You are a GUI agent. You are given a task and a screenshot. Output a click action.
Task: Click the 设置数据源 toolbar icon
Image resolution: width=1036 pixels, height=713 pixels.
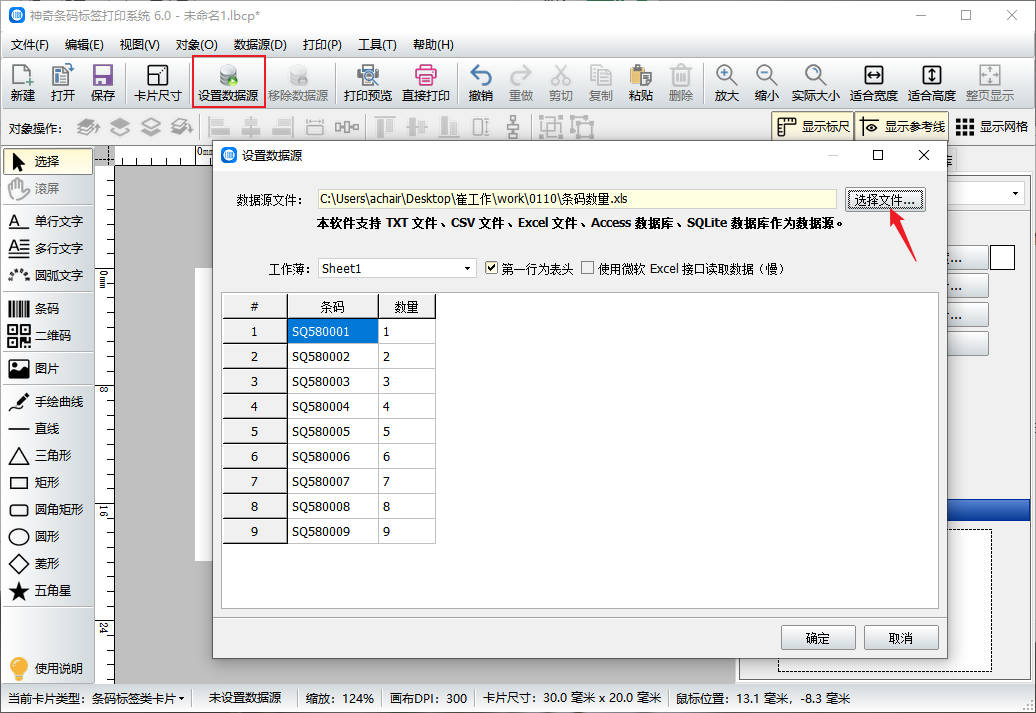click(228, 83)
